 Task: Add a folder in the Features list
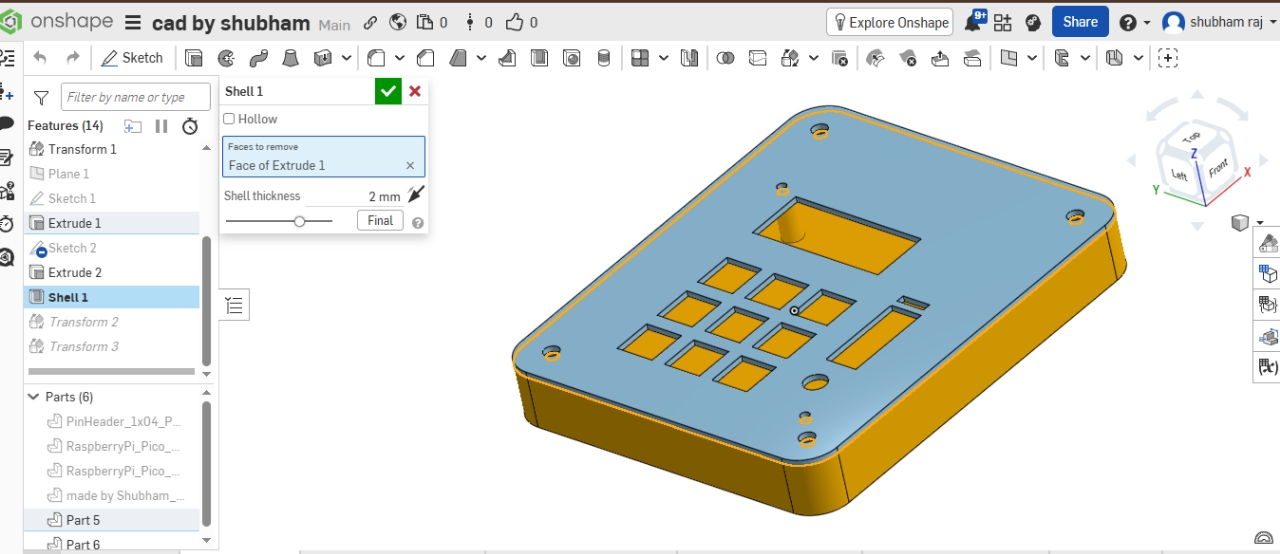pos(132,126)
